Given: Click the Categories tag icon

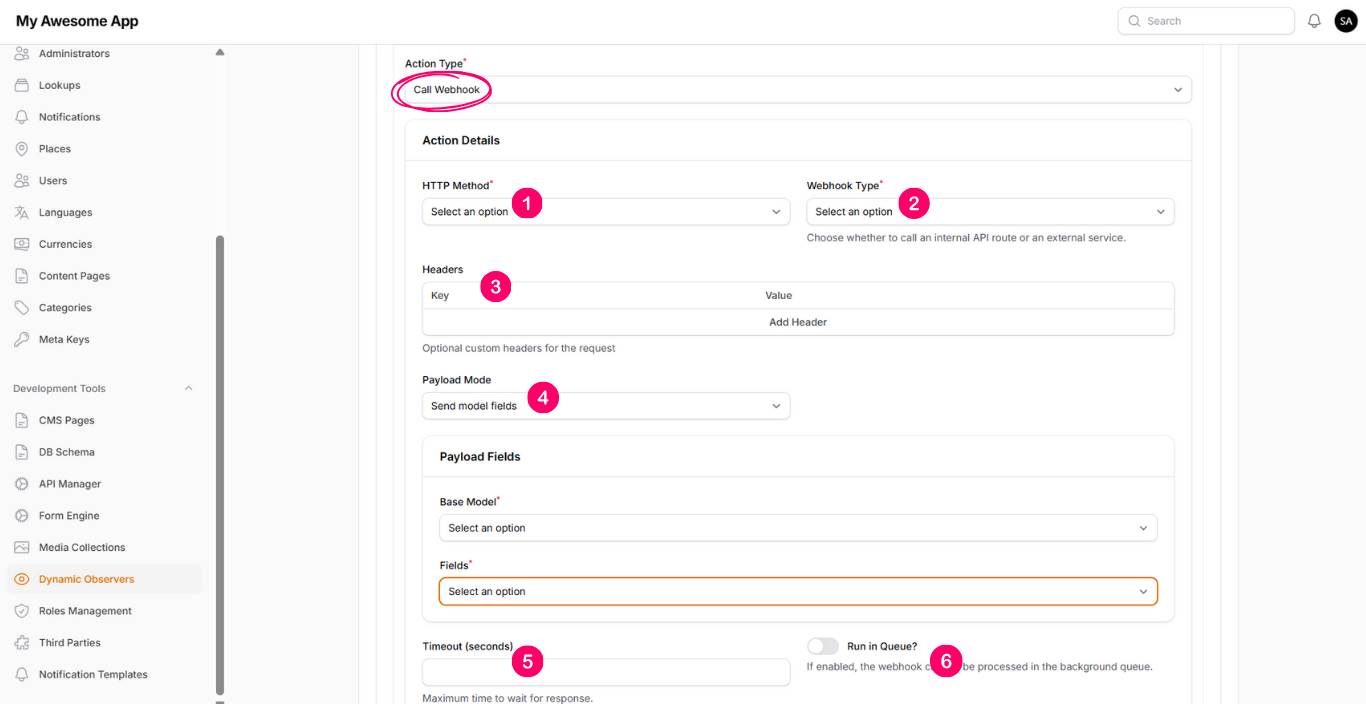Looking at the screenshot, I should (22, 308).
